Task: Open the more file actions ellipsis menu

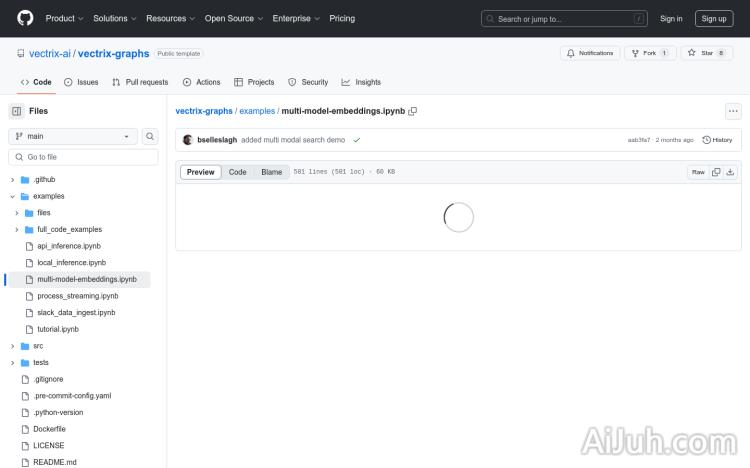Action: (x=733, y=111)
